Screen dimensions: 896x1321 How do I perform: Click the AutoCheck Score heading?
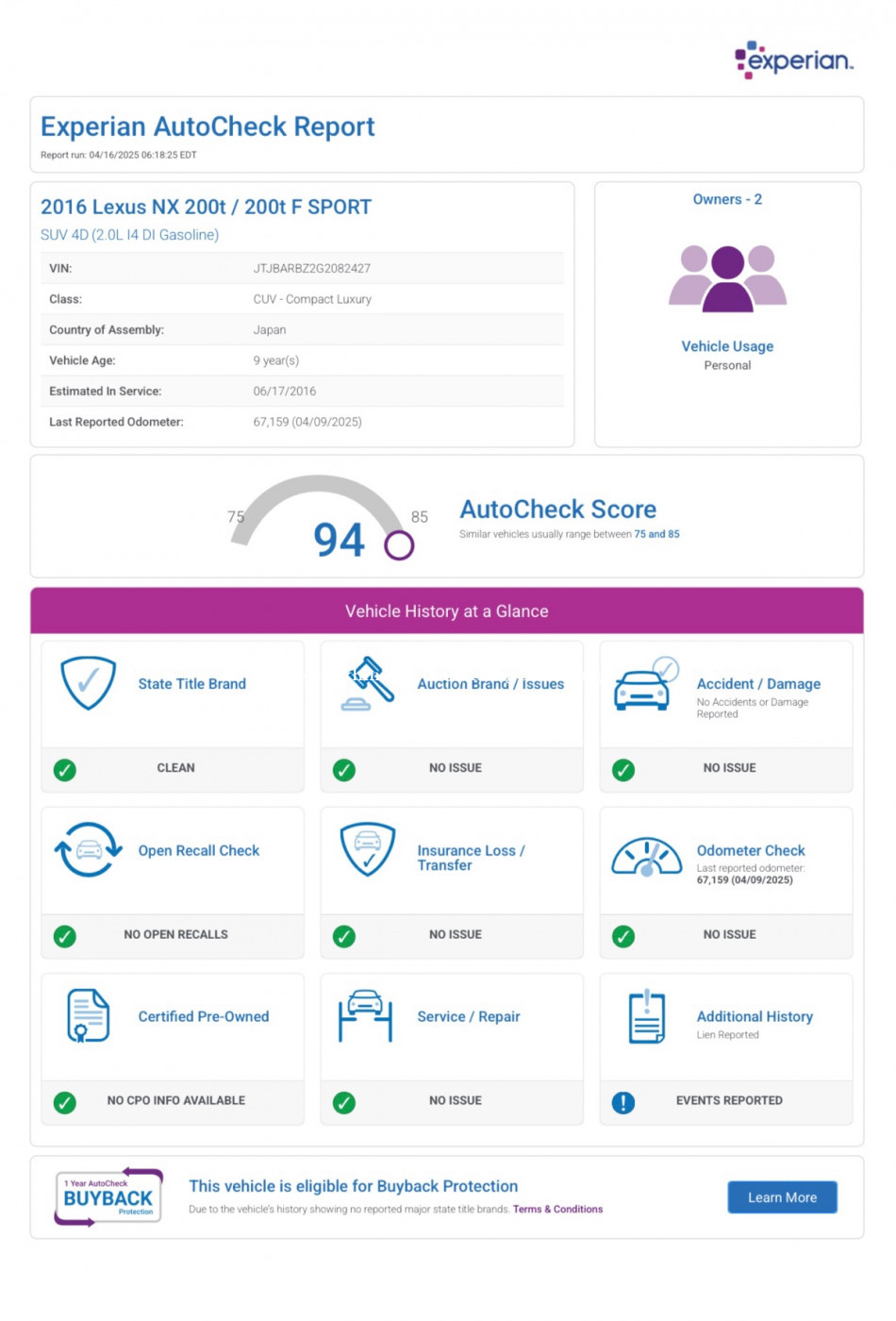pos(558,510)
